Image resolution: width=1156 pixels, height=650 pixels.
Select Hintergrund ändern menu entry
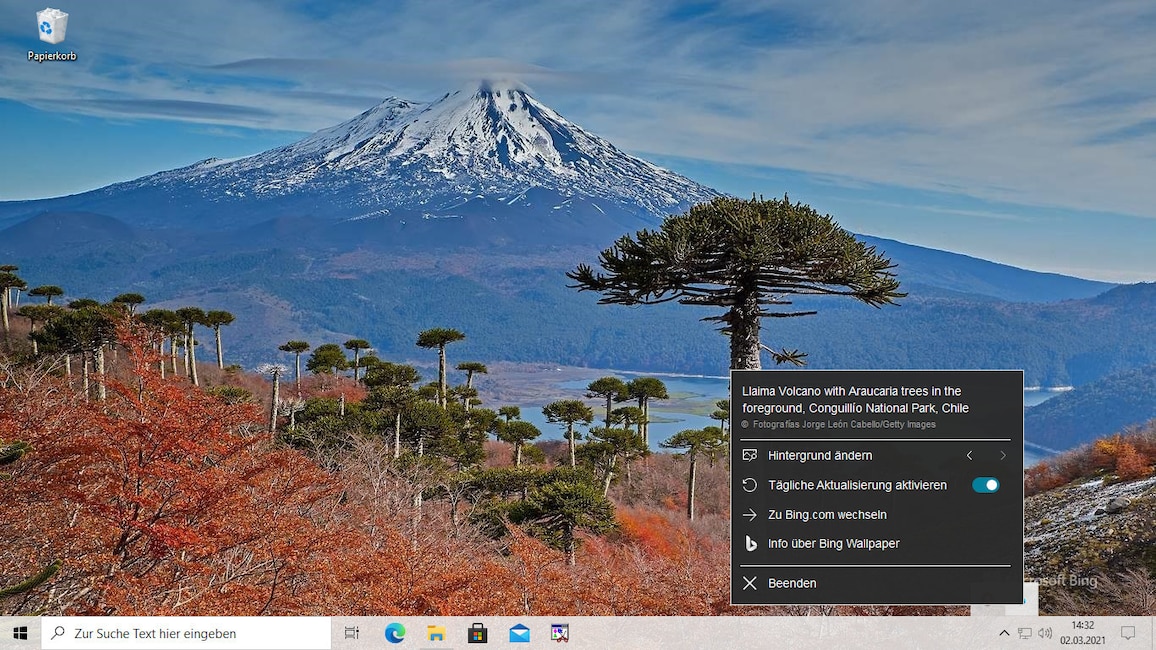tap(820, 455)
